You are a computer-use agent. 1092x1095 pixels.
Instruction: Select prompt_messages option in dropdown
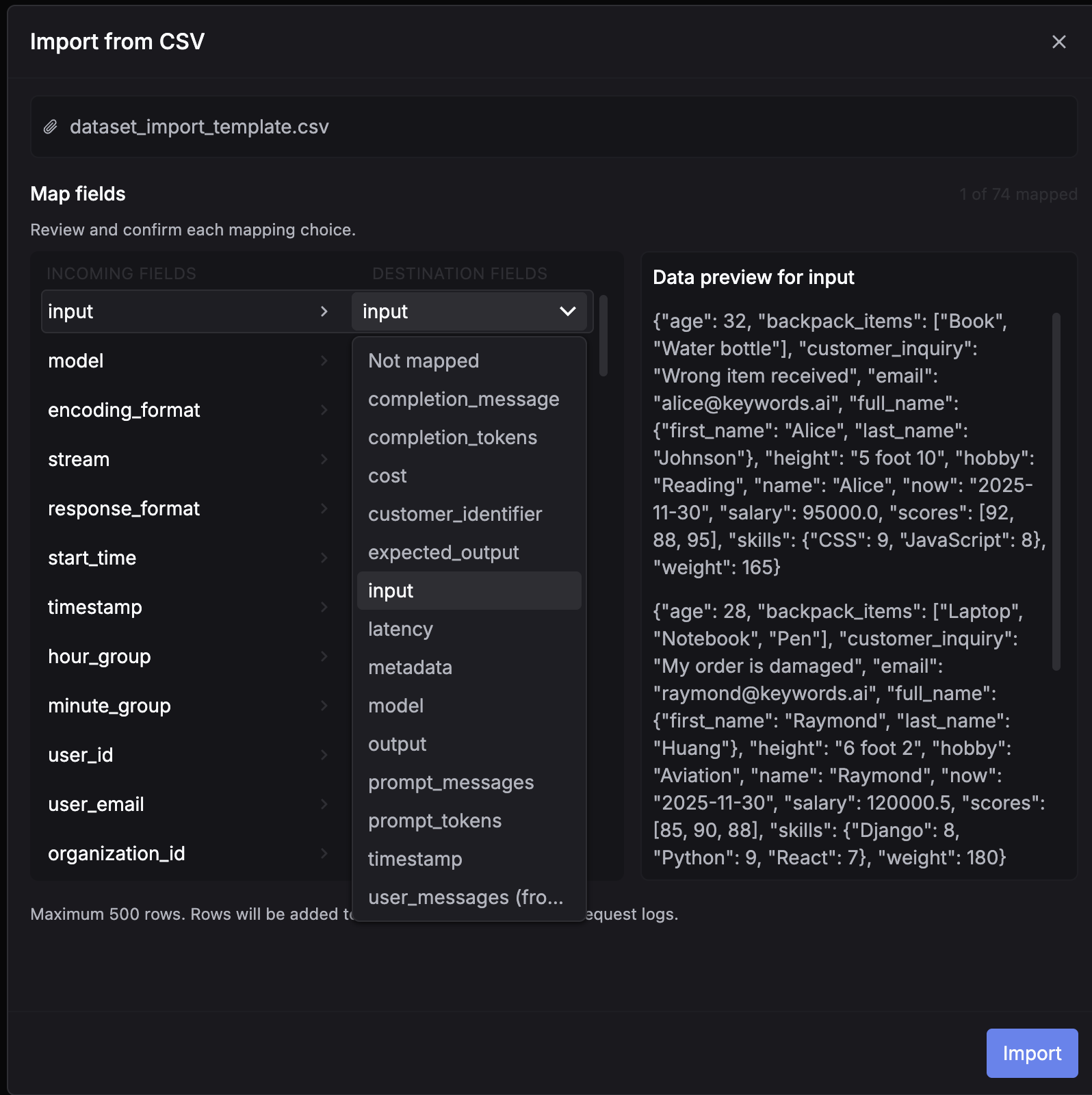click(x=451, y=782)
